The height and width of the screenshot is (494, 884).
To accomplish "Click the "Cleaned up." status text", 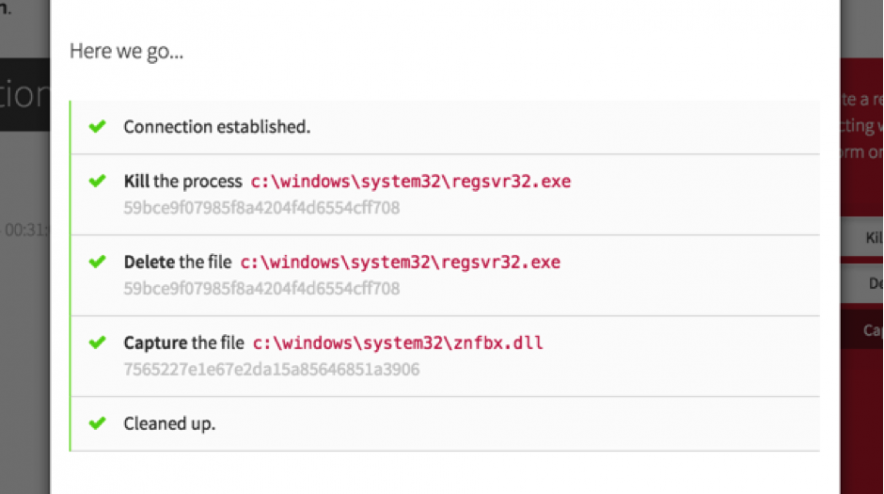I will coord(169,423).
